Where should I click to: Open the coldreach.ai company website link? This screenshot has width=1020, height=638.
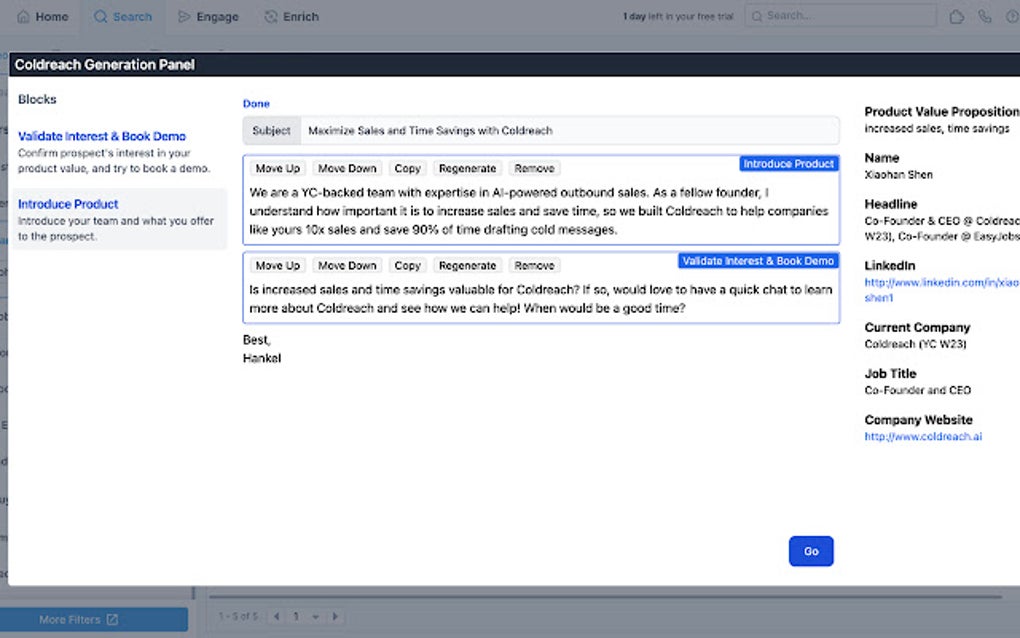pos(923,436)
